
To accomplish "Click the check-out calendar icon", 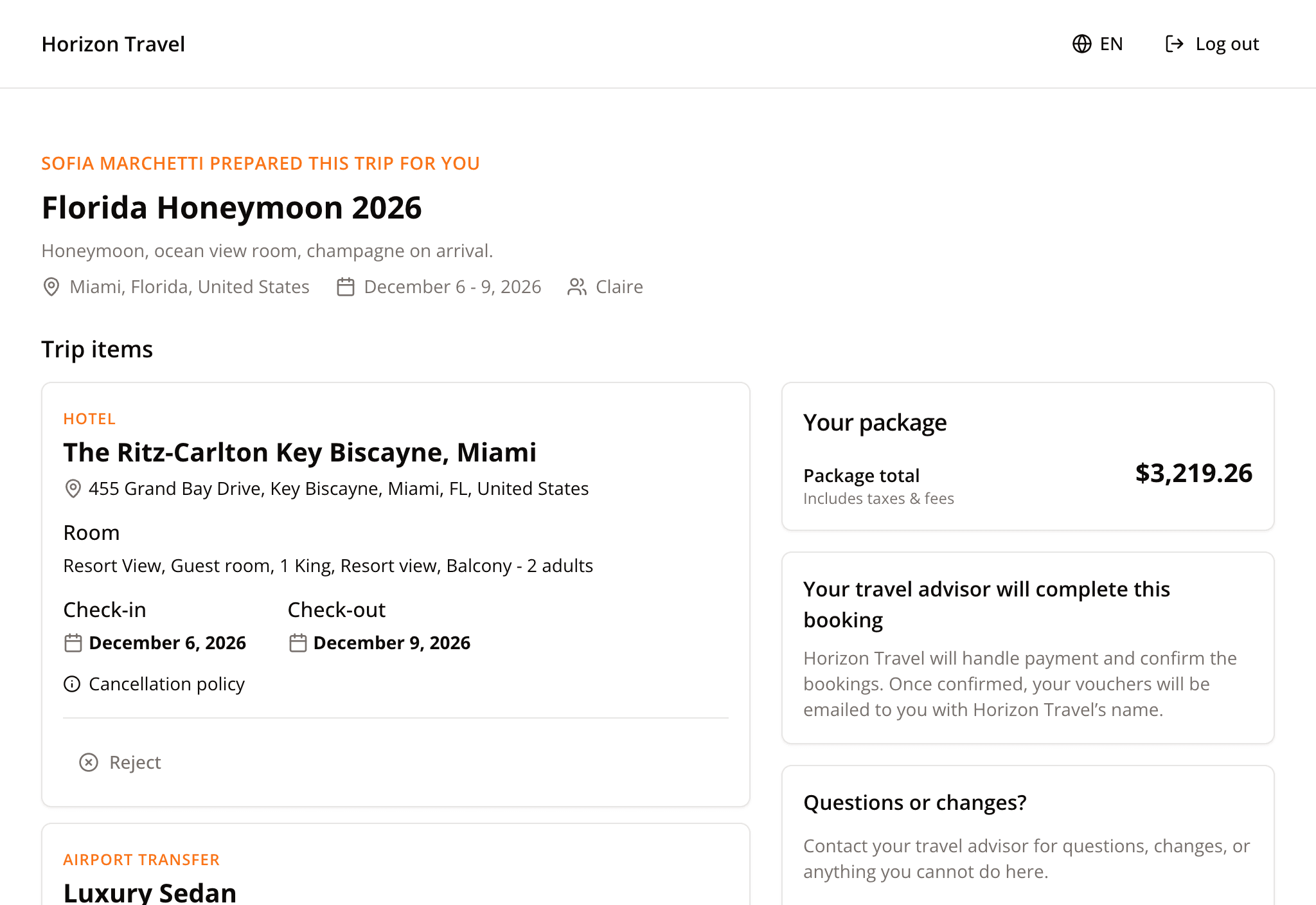I will coord(298,643).
